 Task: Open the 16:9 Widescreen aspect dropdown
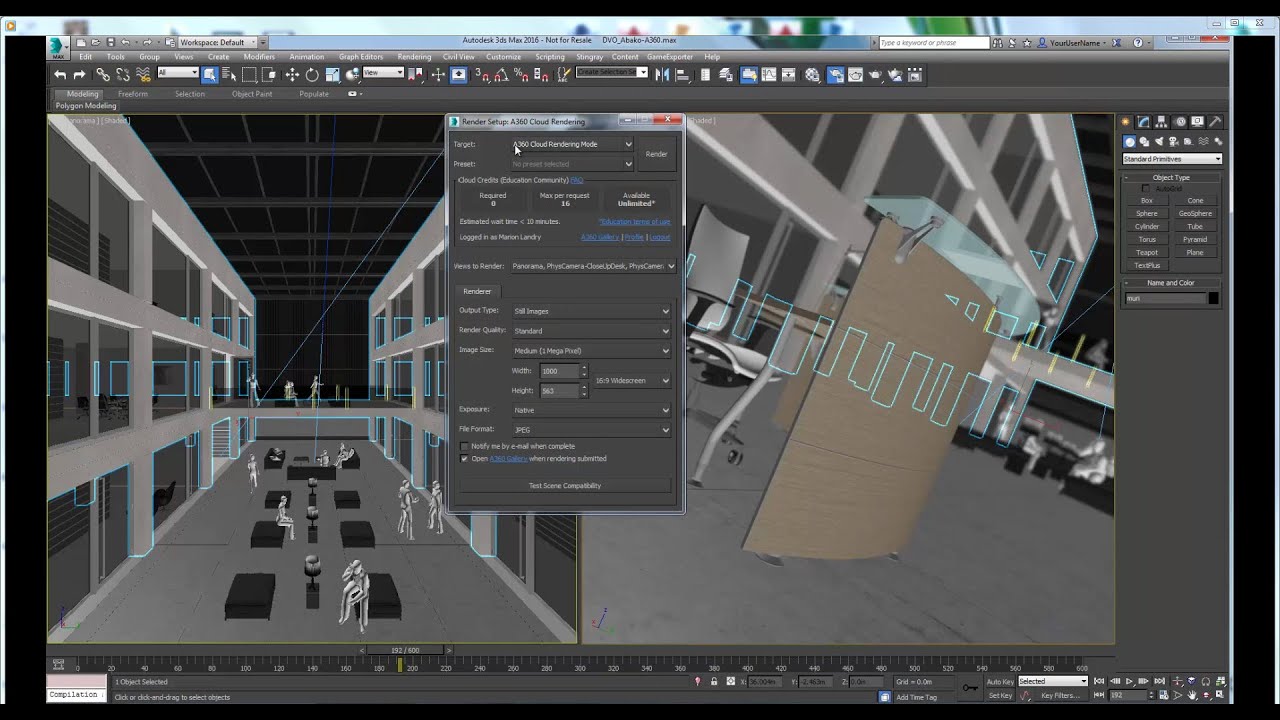633,381
